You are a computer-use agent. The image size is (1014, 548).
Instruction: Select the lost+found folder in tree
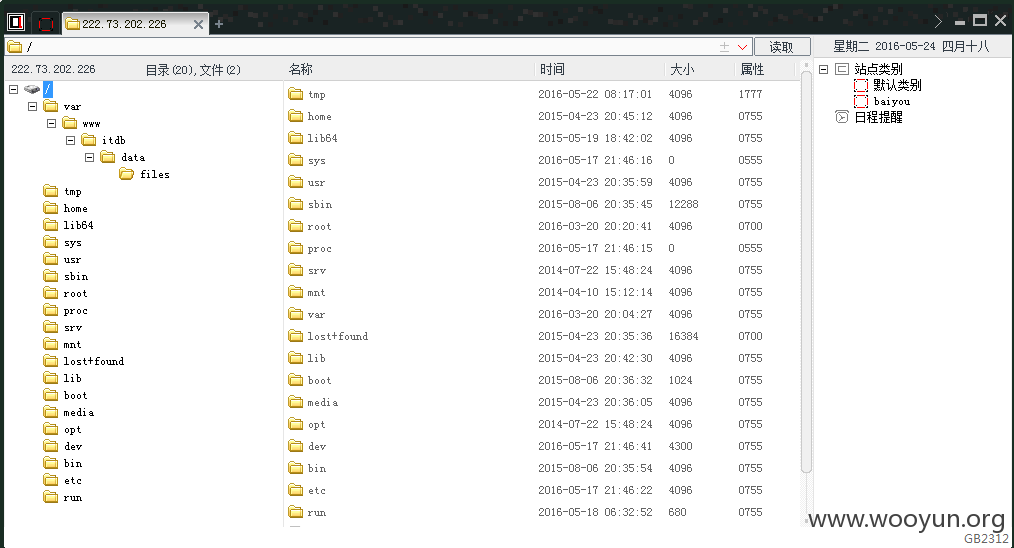click(x=84, y=361)
